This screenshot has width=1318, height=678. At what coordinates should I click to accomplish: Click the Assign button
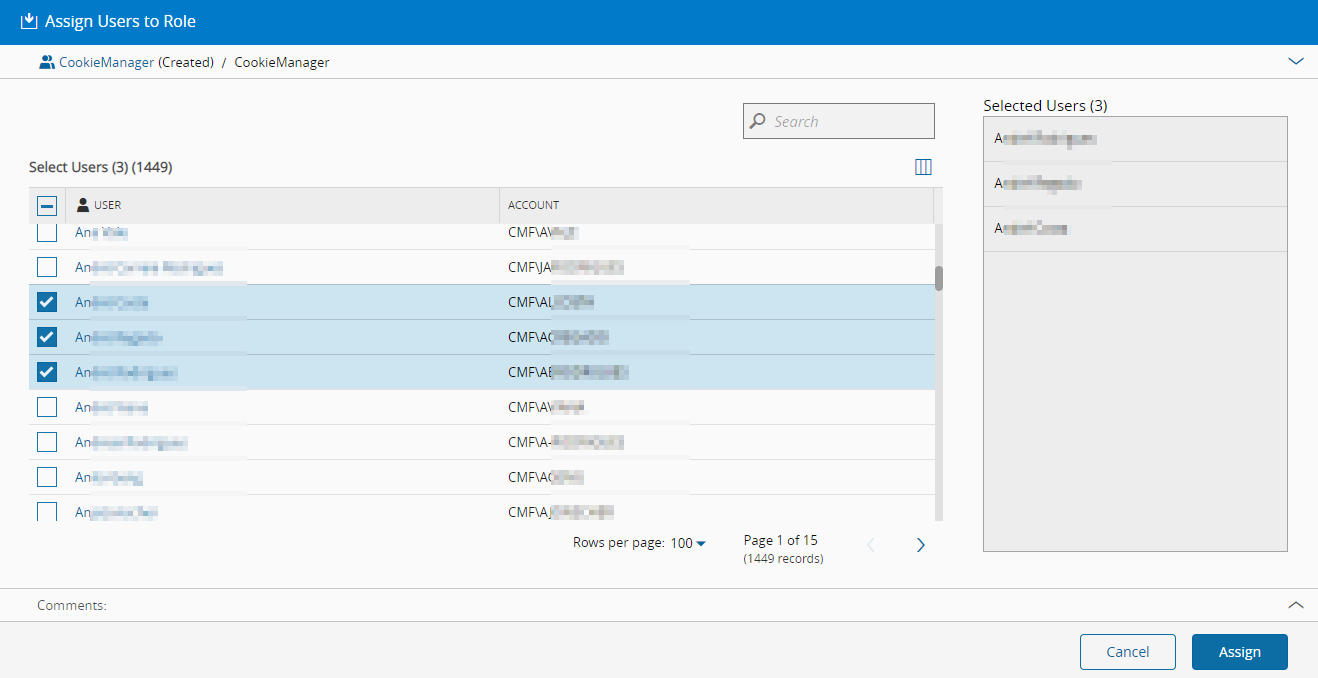1239,652
